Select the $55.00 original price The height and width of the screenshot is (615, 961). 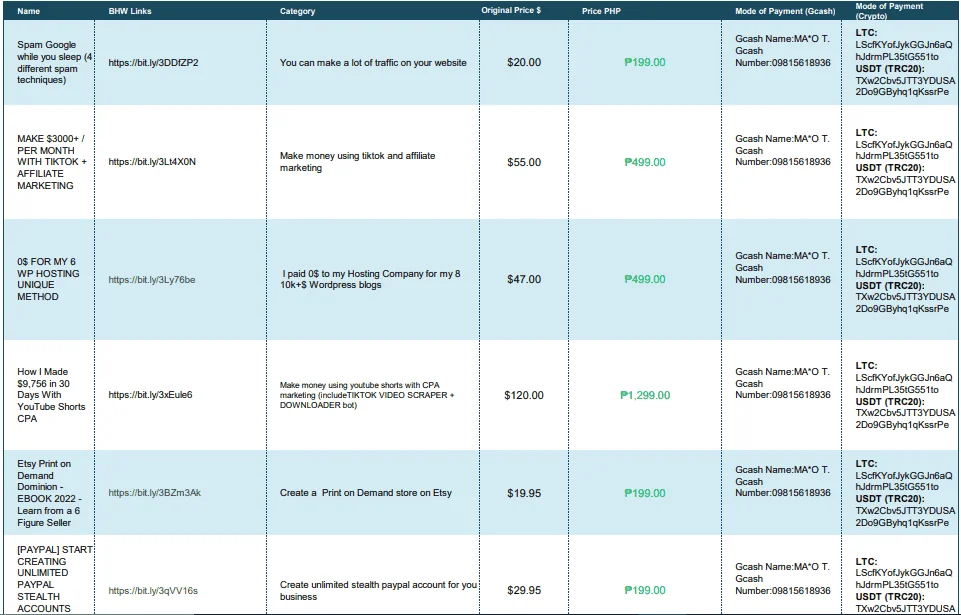(524, 162)
